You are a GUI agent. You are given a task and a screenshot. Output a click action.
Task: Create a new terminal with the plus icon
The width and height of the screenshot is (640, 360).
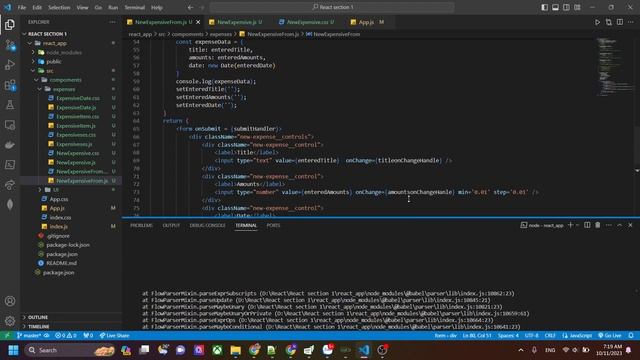click(x=570, y=225)
